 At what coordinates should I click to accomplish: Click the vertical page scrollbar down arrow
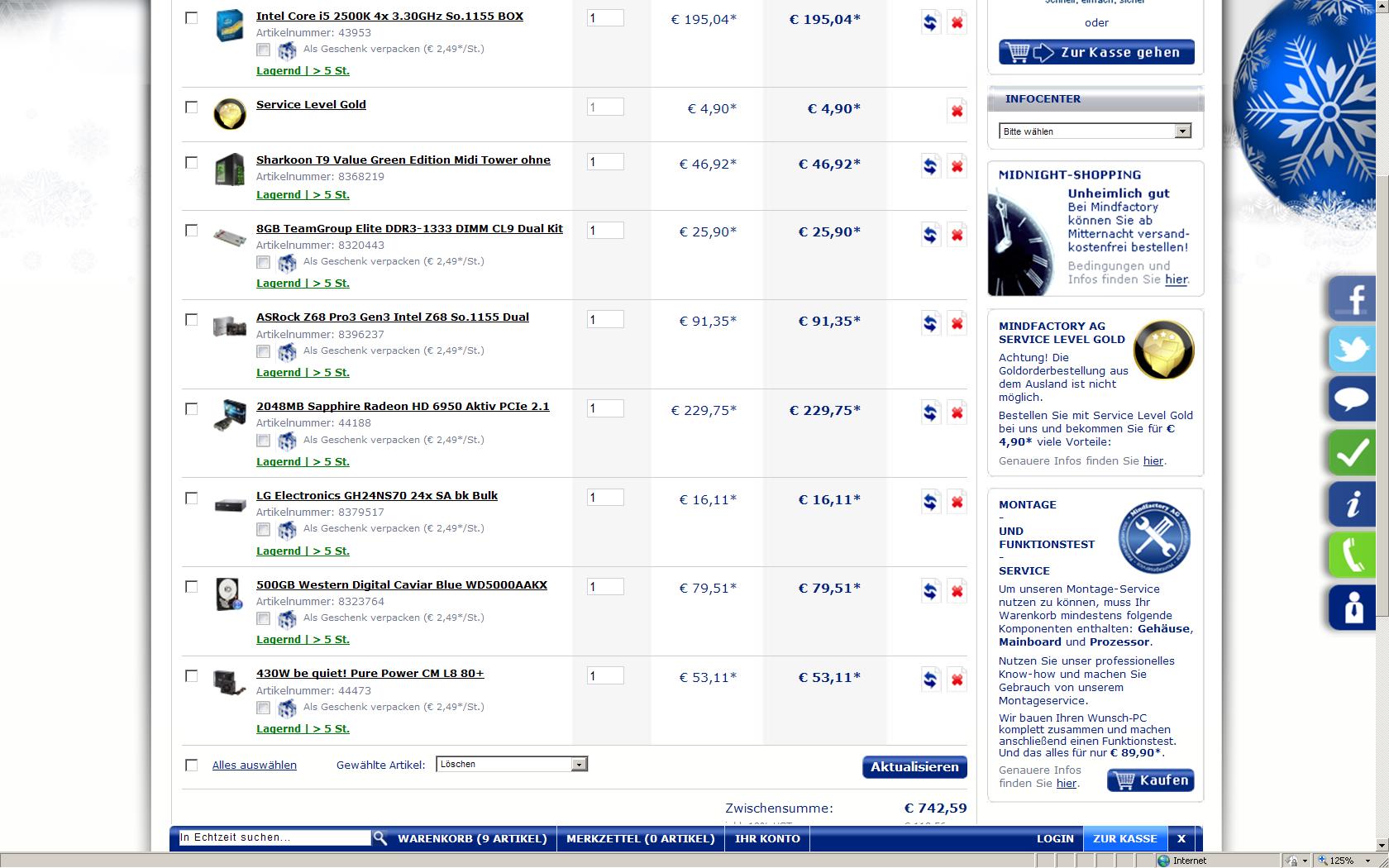click(1381, 846)
